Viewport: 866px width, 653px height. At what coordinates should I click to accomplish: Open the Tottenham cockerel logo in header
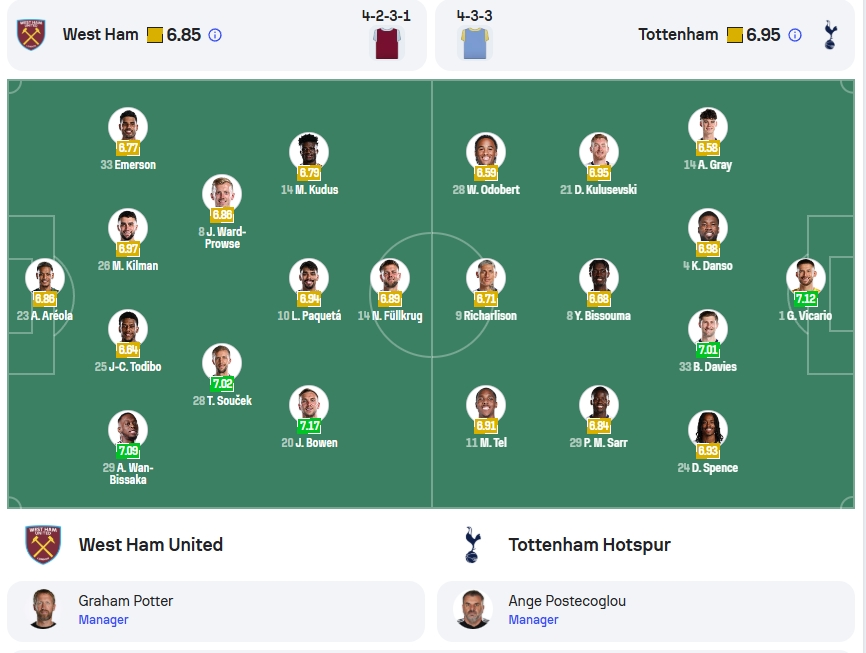830,35
